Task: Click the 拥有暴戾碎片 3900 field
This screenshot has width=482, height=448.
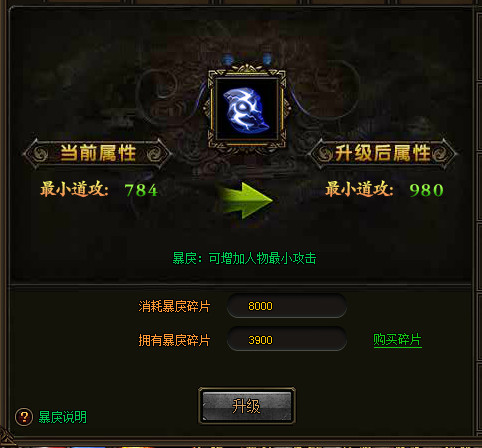Action: tap(287, 340)
